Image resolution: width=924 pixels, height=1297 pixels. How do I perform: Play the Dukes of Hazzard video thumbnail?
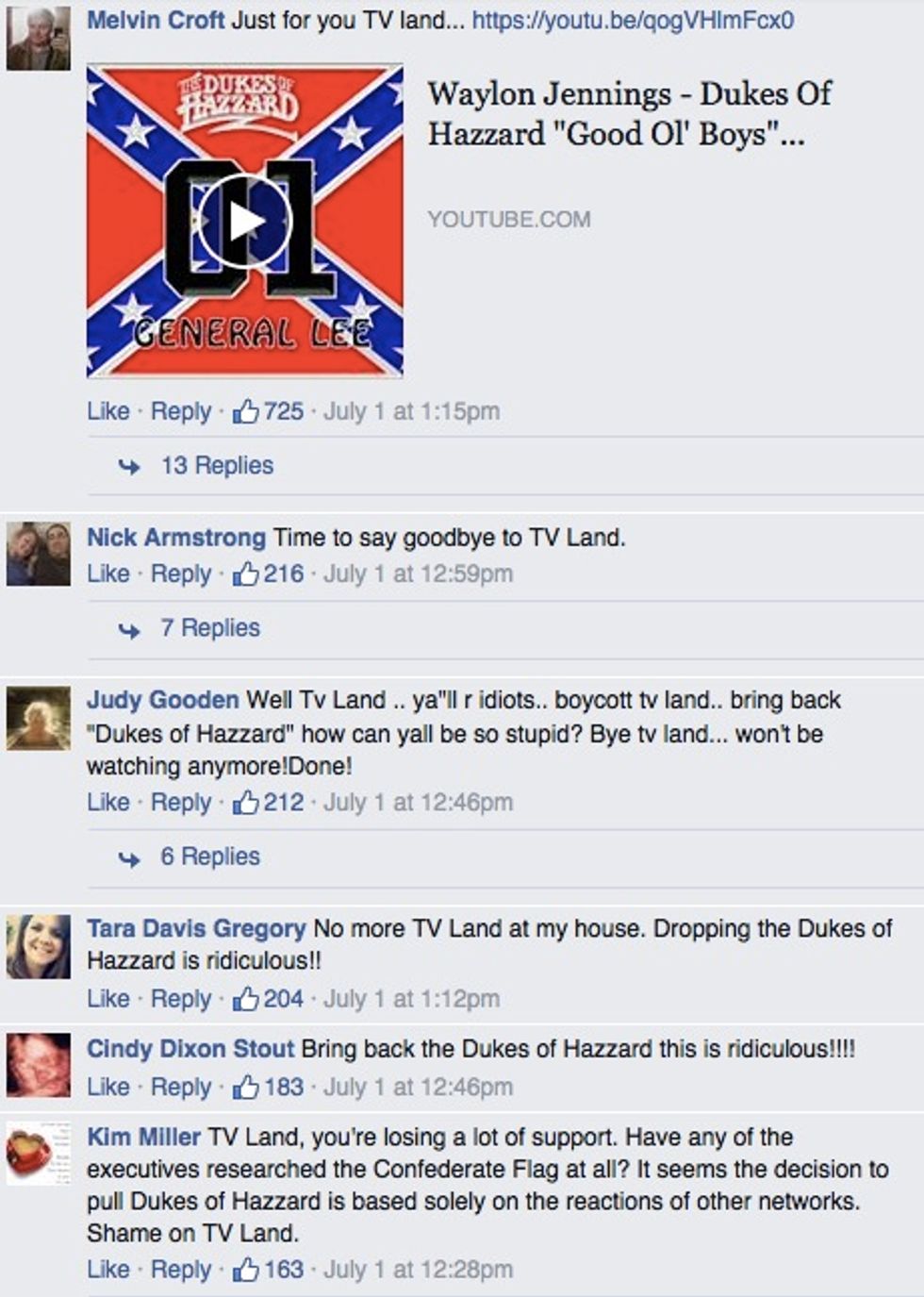[x=245, y=221]
